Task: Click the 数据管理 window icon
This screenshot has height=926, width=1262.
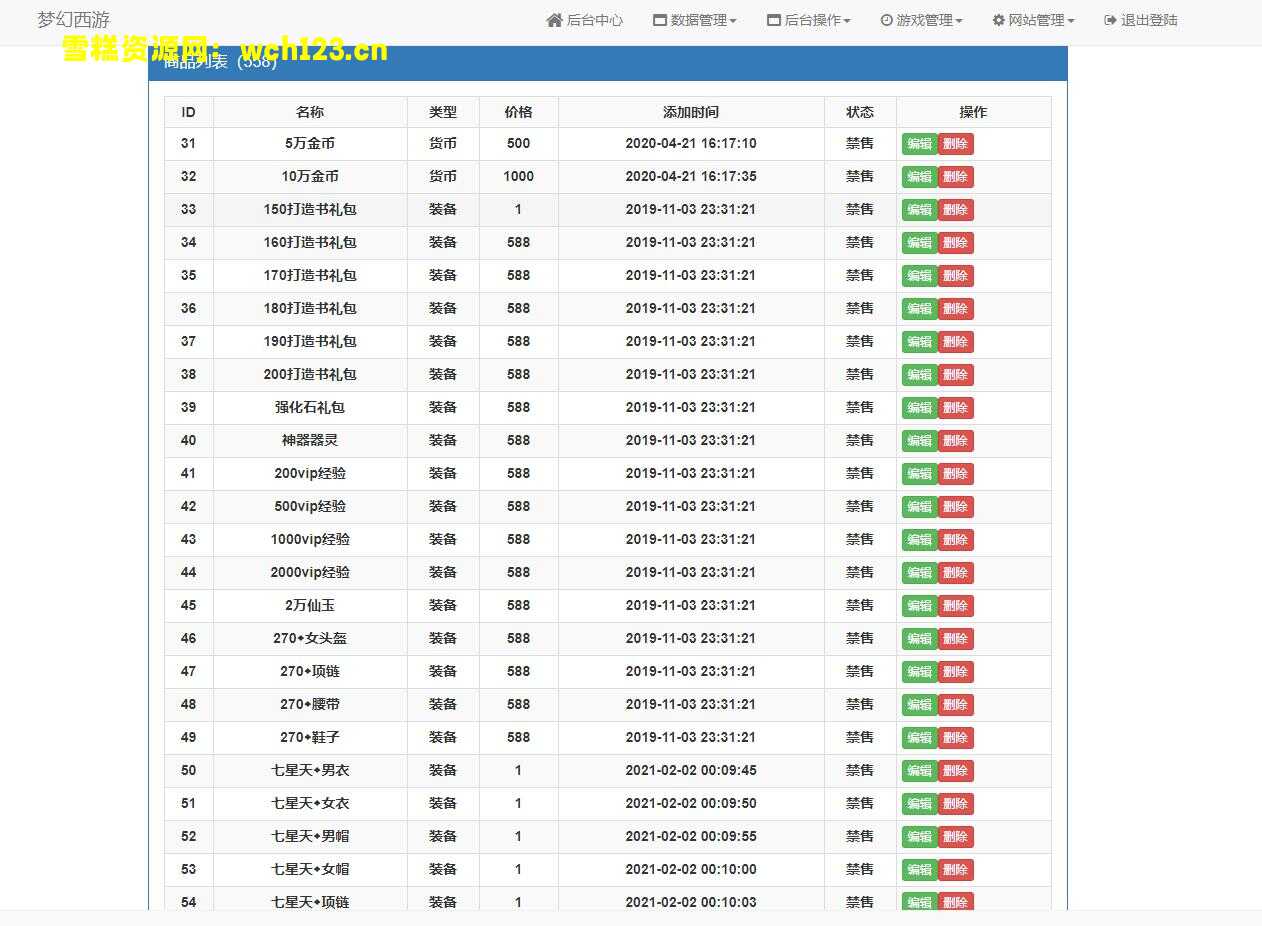Action: (660, 20)
